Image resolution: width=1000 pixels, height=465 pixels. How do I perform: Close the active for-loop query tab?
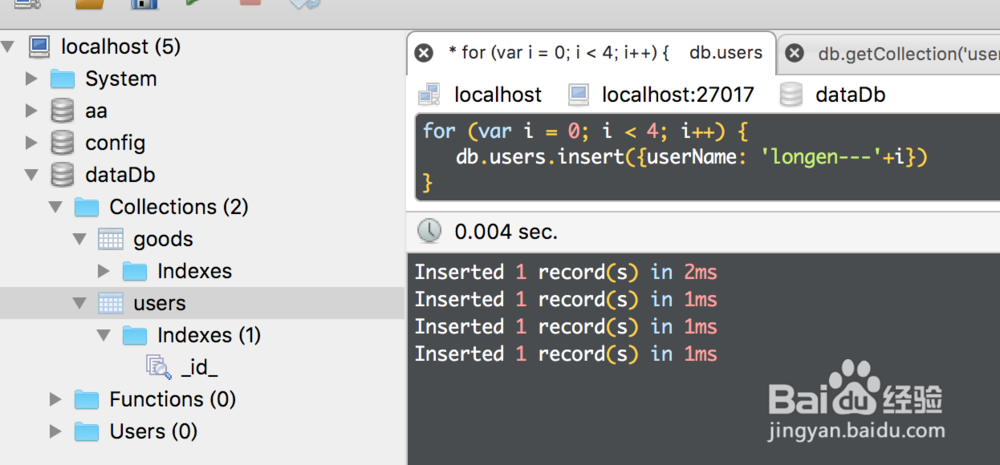(x=424, y=53)
